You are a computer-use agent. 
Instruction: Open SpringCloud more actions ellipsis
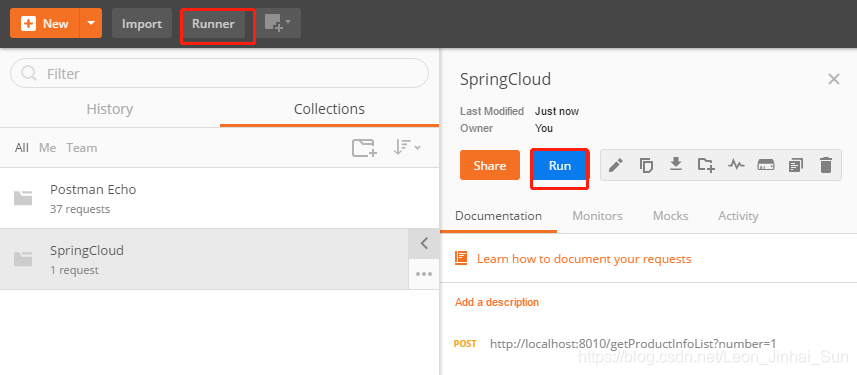pyautogui.click(x=424, y=274)
